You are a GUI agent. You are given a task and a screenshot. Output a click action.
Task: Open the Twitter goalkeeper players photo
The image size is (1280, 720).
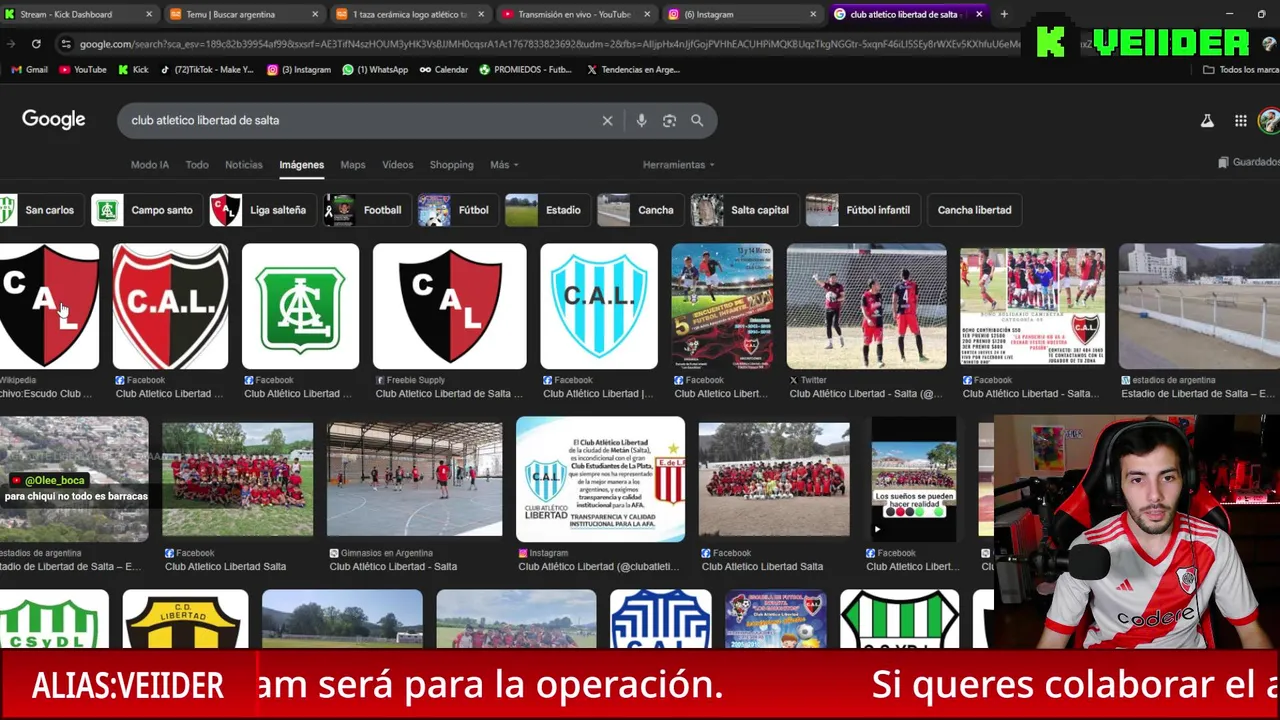(867, 307)
